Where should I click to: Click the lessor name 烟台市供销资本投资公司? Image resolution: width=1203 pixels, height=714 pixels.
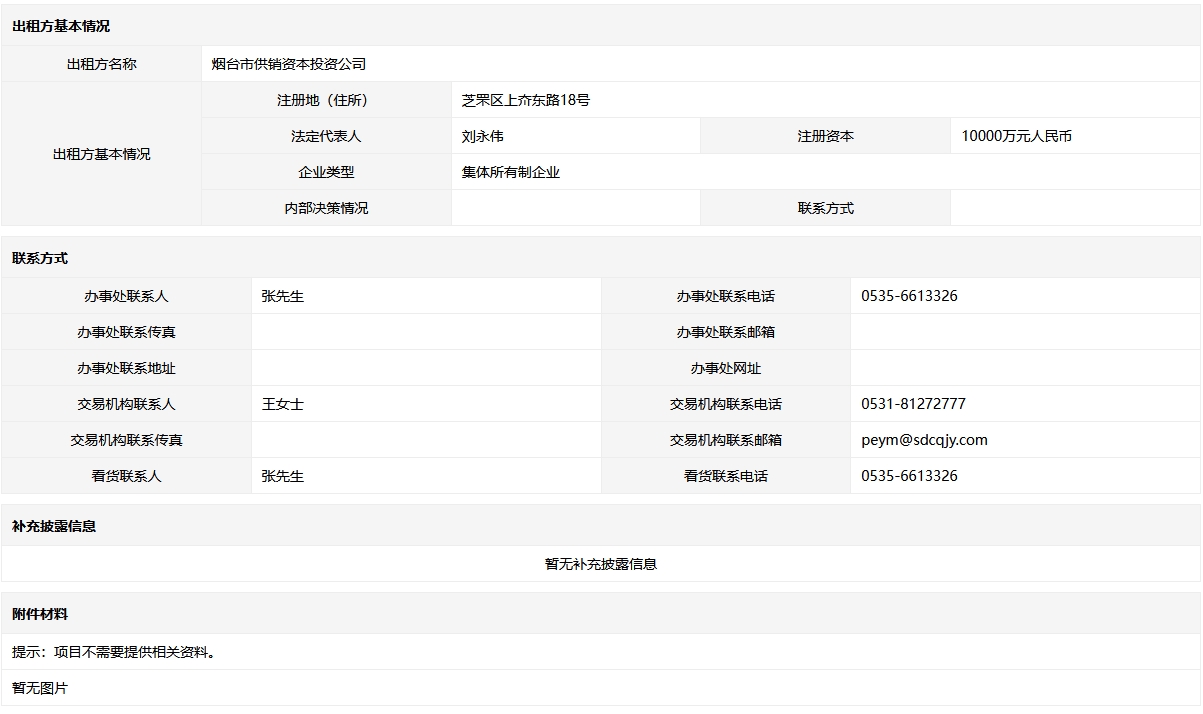point(289,64)
